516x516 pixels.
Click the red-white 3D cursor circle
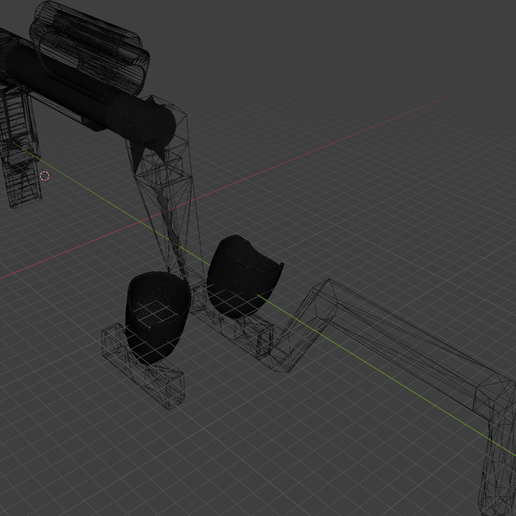tap(45, 176)
